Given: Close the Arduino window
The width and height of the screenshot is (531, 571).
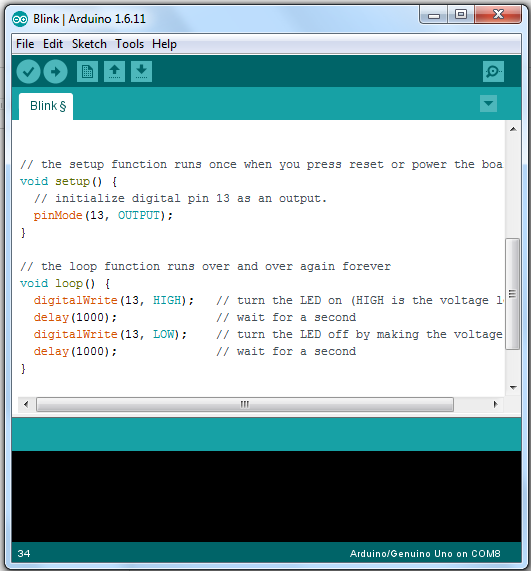Looking at the screenshot, I should (x=498, y=15).
